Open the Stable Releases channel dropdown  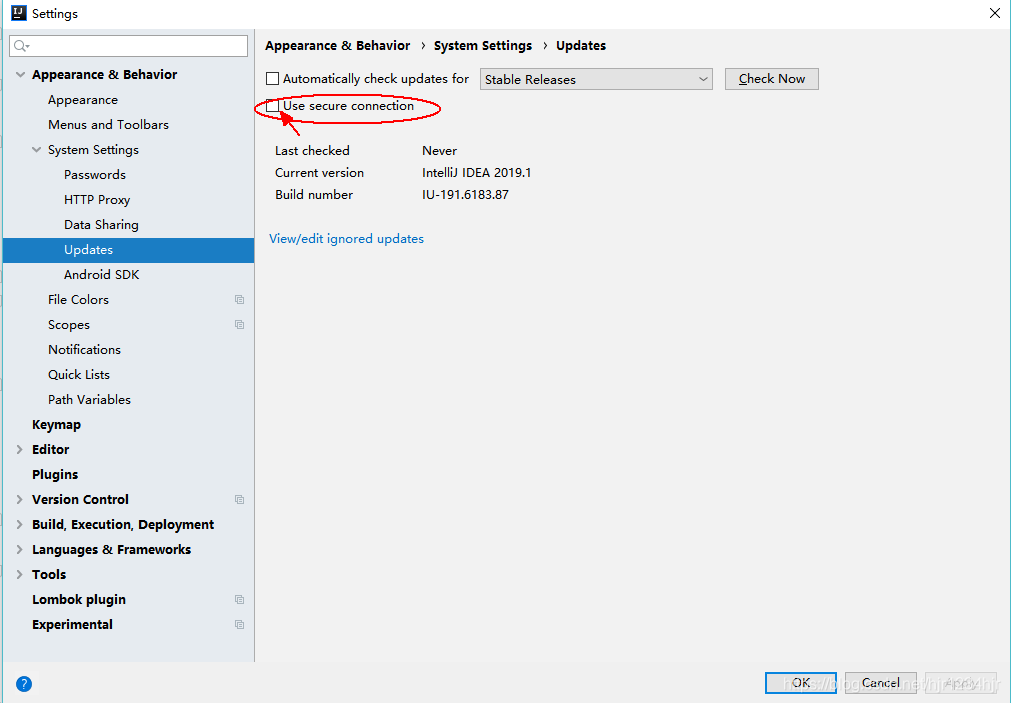596,79
